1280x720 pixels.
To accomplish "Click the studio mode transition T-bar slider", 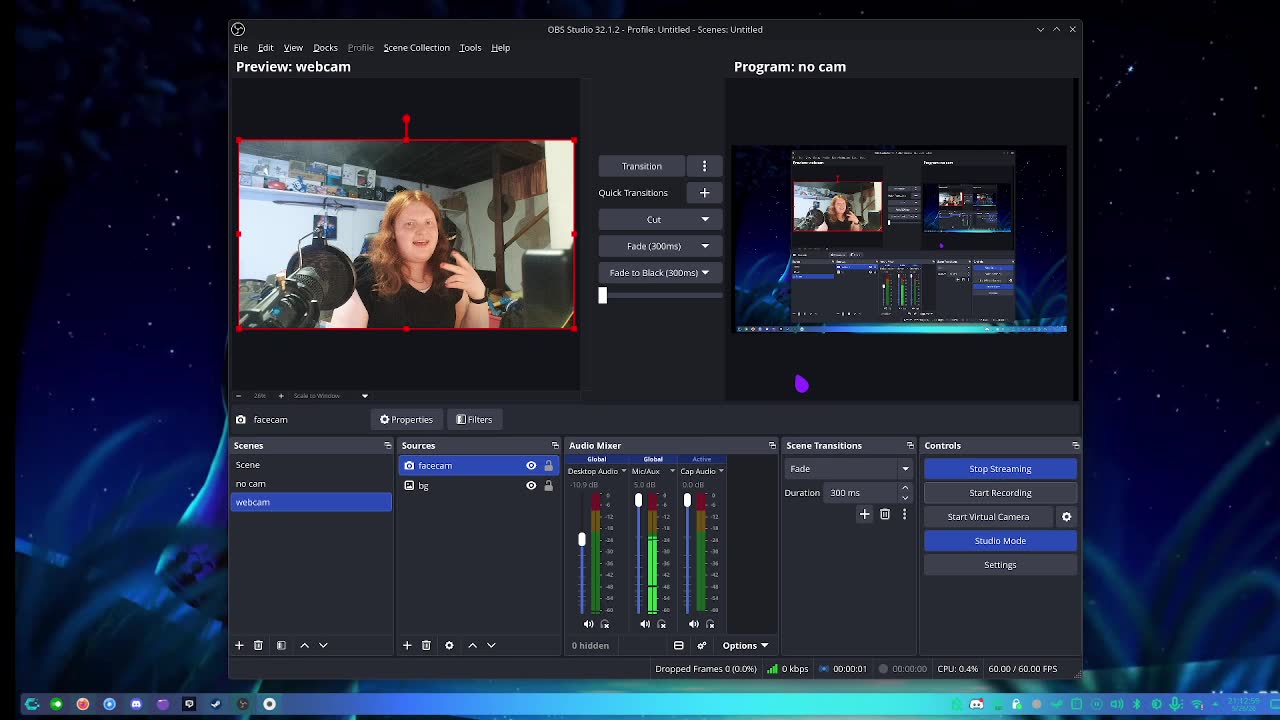I will (603, 295).
